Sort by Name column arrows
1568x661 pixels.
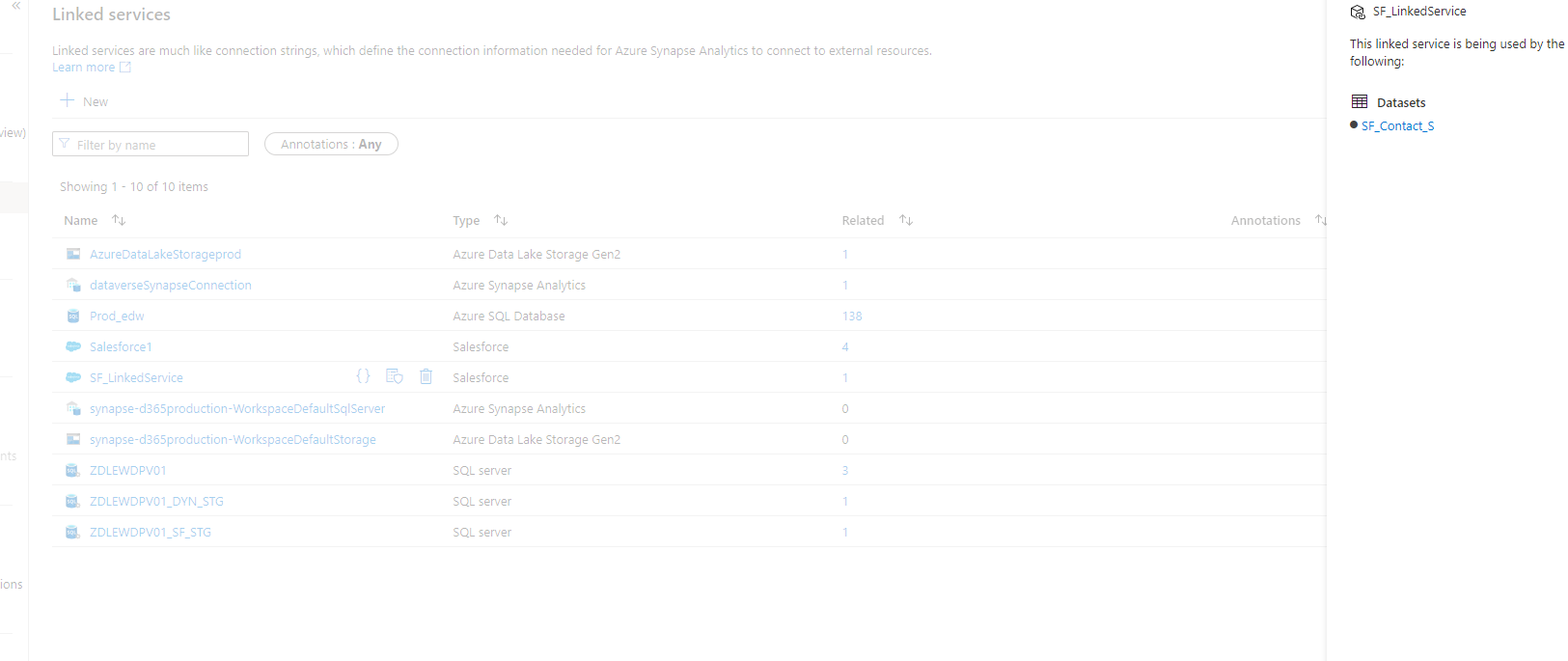pos(119,220)
